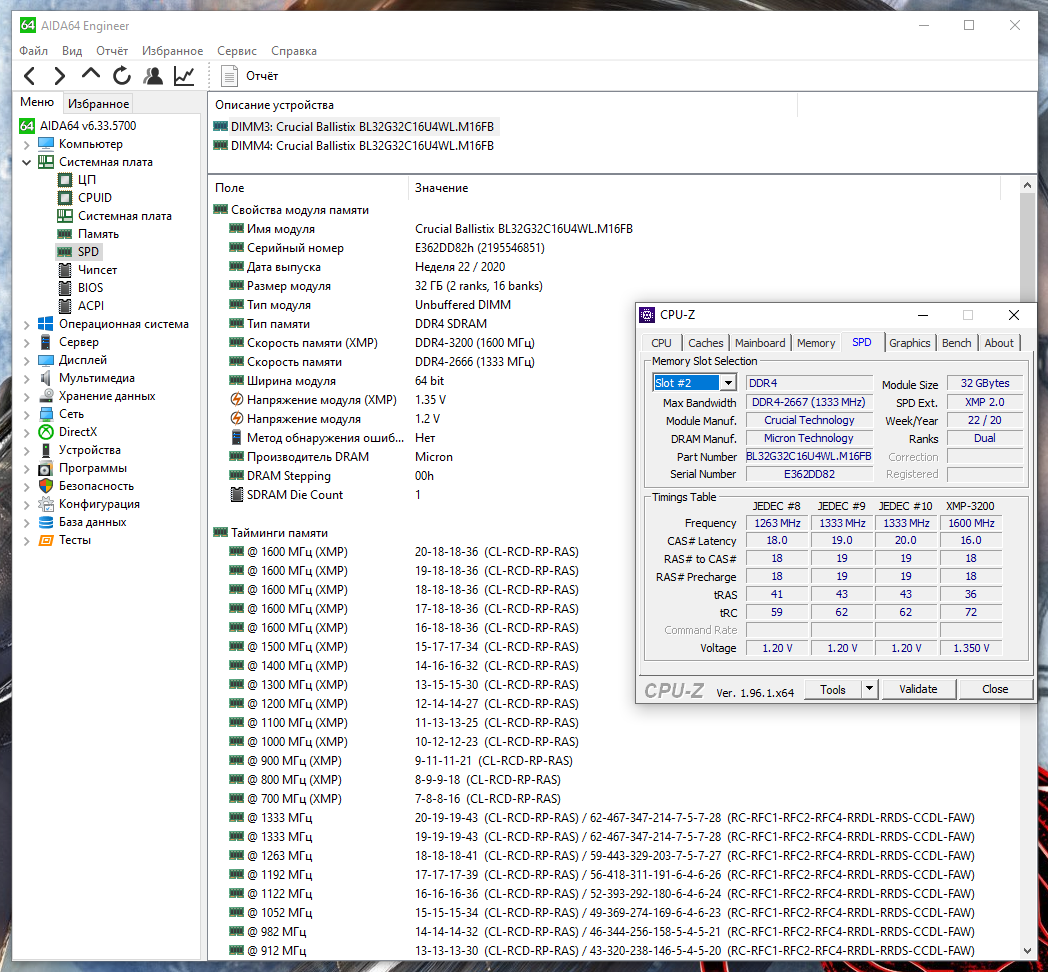
Task: Open the Tools dropdown arrow in CPU-Z
Action: point(869,689)
